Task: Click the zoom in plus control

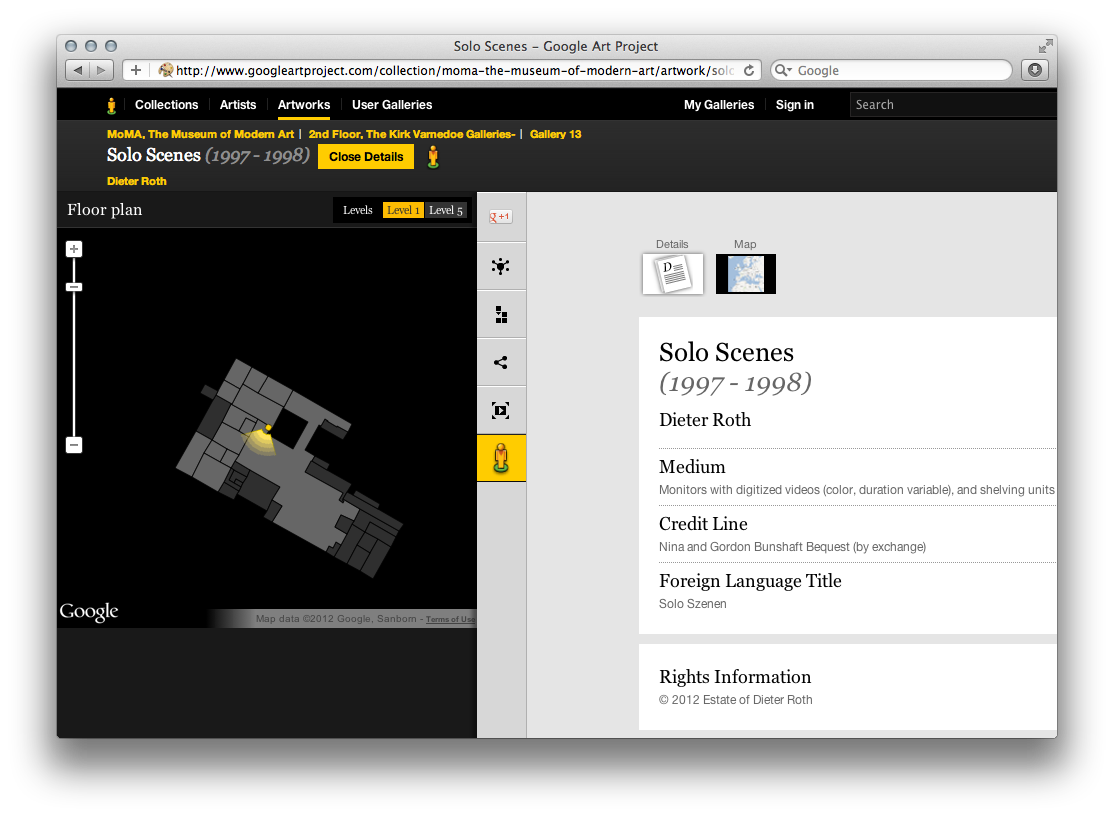Action: point(74,248)
